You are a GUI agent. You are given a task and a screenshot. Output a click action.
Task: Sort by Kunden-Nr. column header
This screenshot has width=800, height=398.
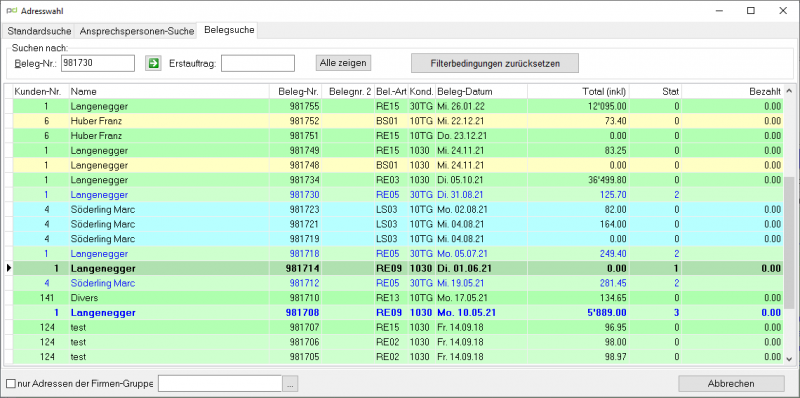40,92
